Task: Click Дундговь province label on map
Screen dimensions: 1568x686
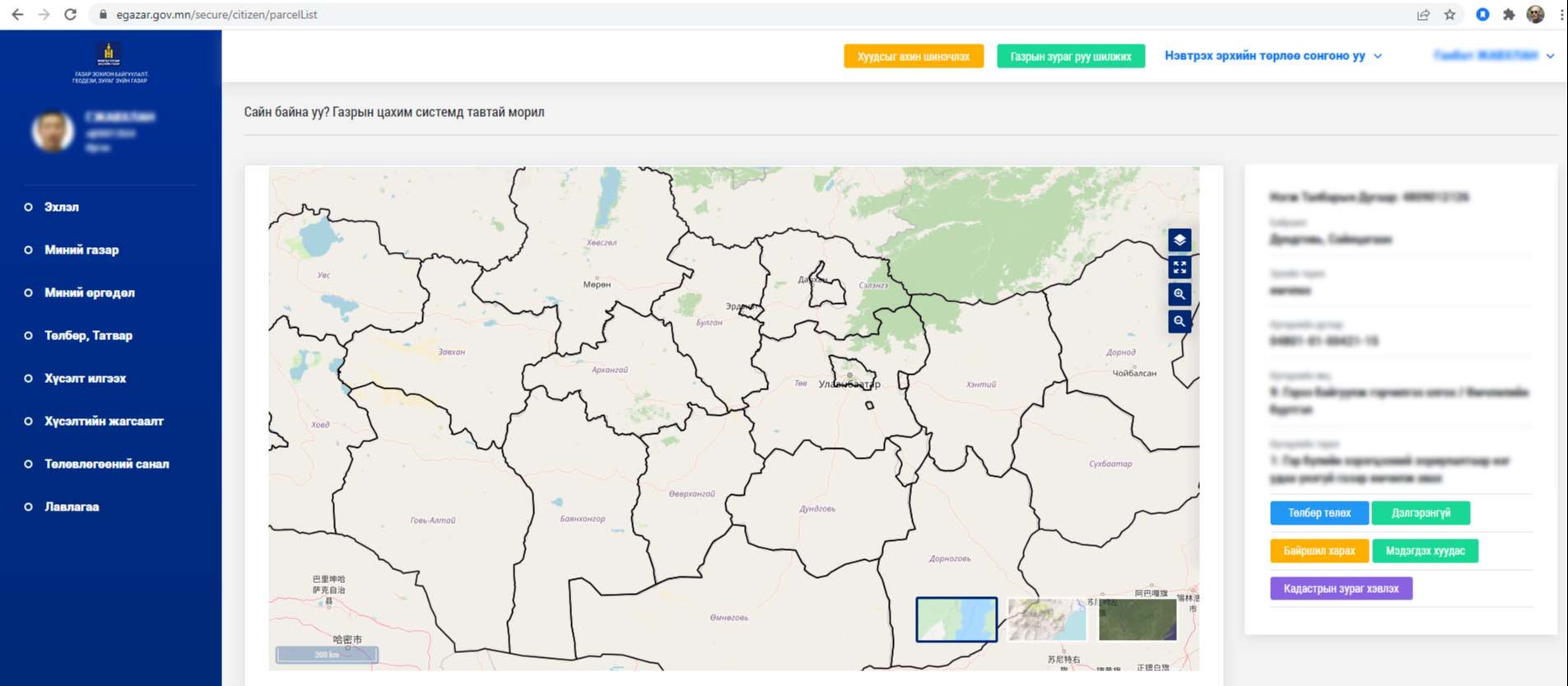Action: pyautogui.click(x=817, y=509)
